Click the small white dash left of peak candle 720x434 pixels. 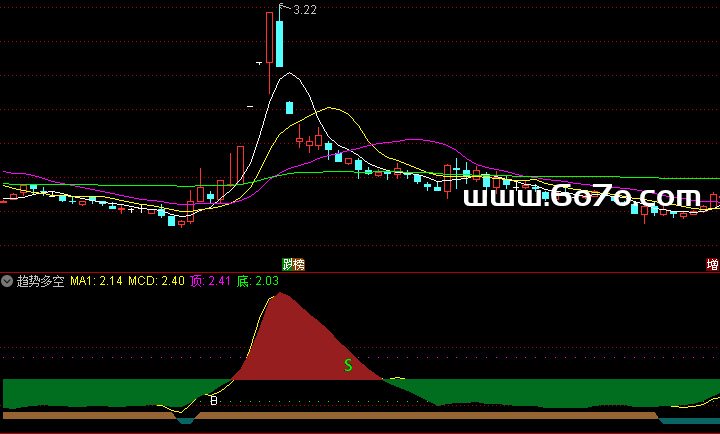tap(250, 105)
